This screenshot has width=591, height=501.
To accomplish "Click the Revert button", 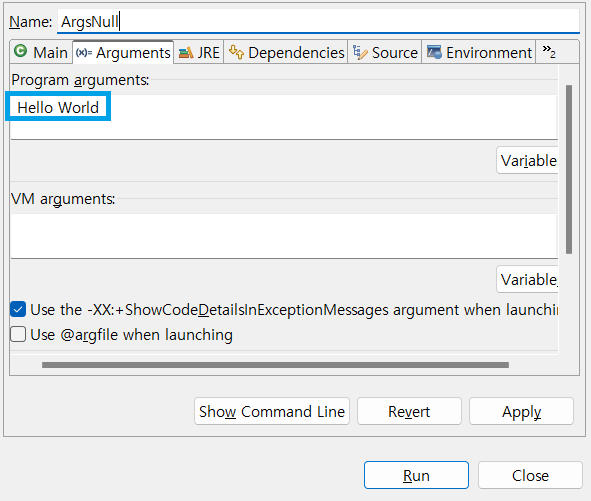I will [409, 411].
